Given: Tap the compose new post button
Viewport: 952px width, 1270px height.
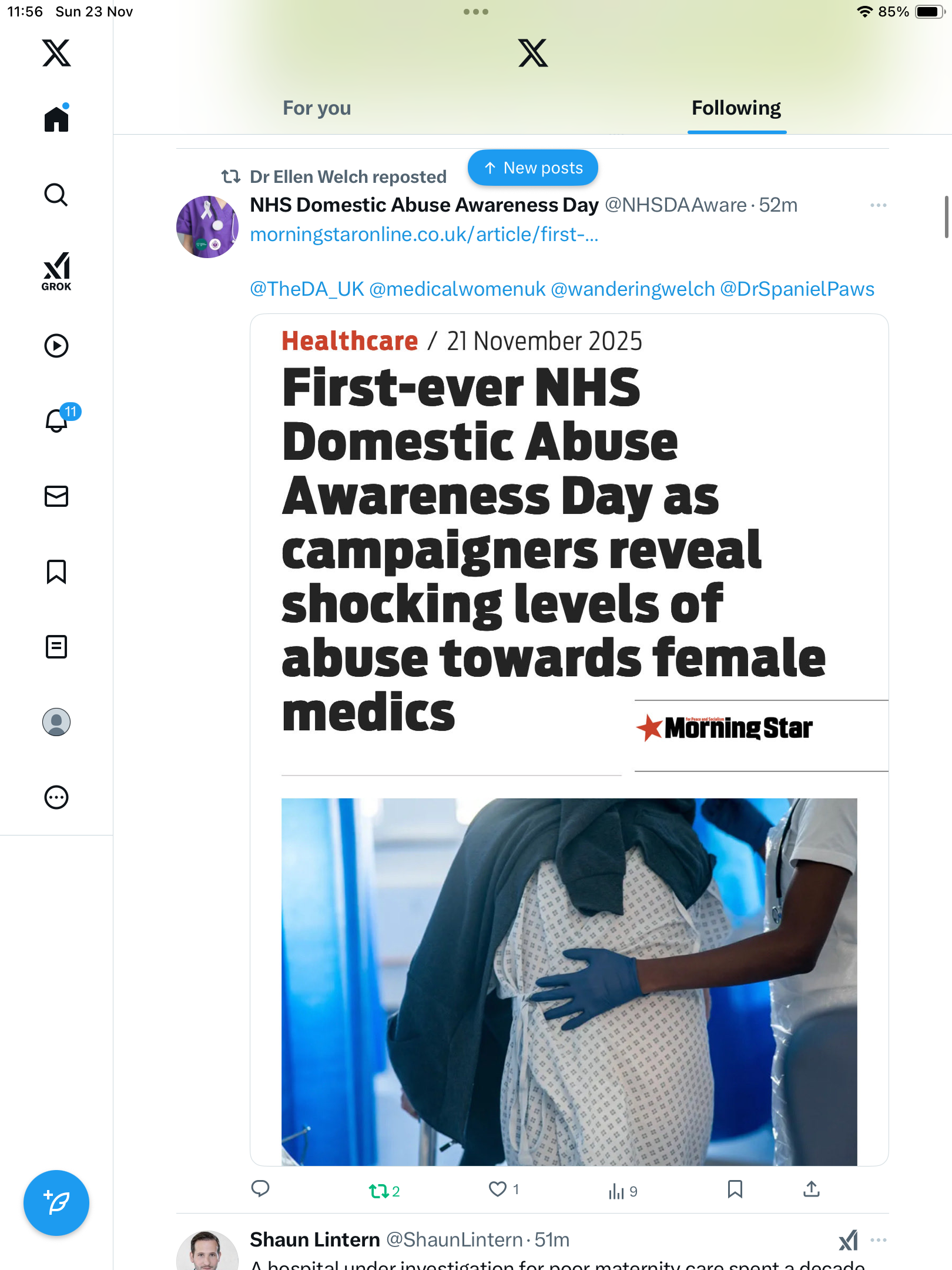Looking at the screenshot, I should pos(56,1203).
